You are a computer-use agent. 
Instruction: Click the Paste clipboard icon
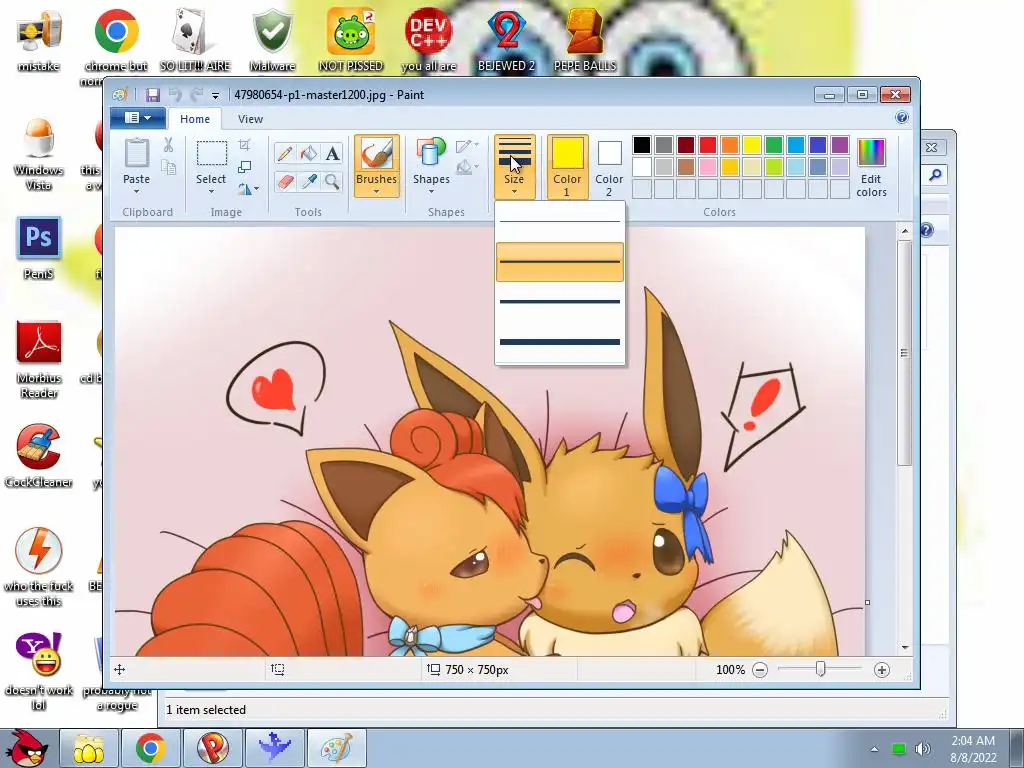136,153
